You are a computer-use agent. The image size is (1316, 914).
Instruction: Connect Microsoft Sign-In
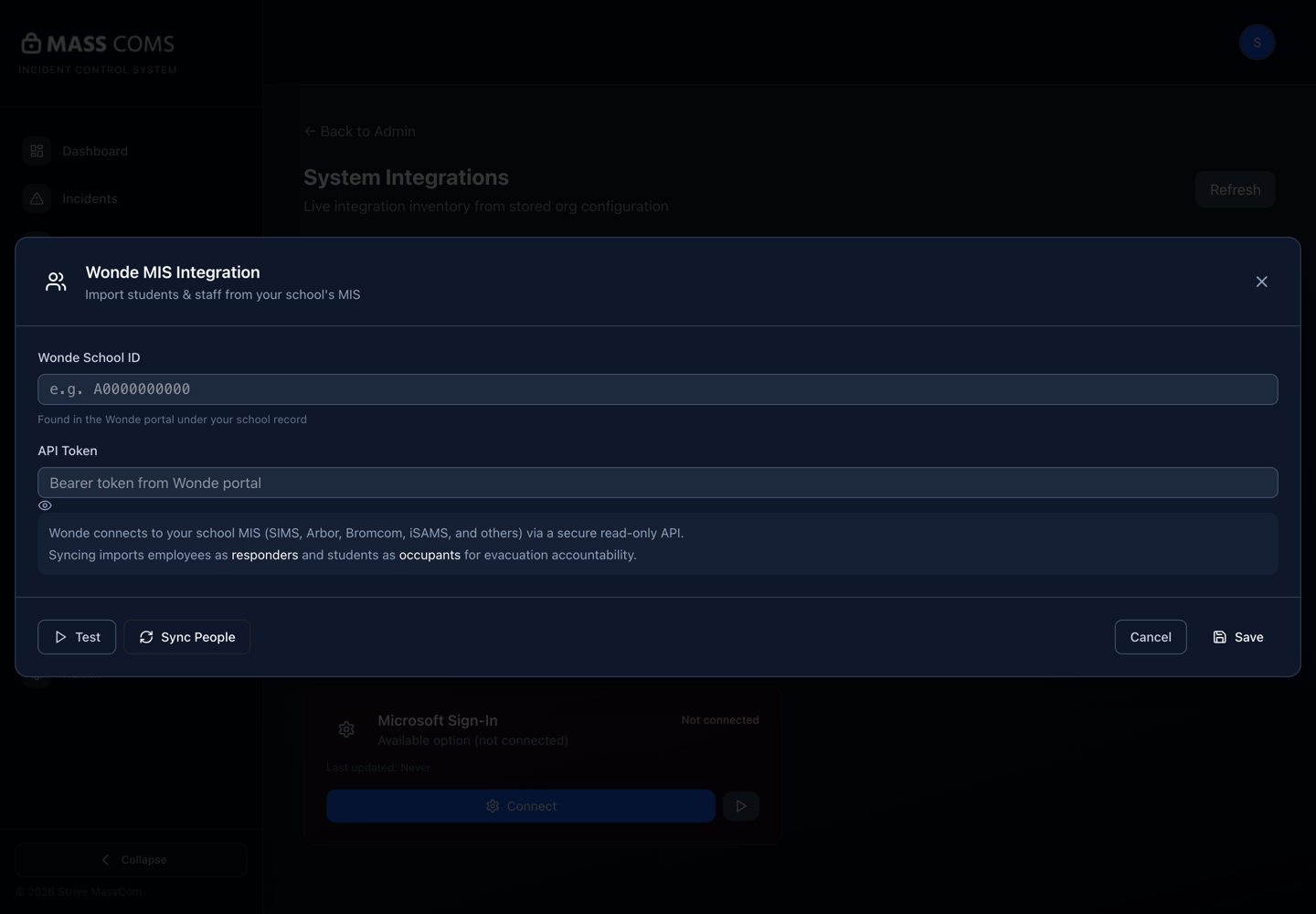(521, 806)
